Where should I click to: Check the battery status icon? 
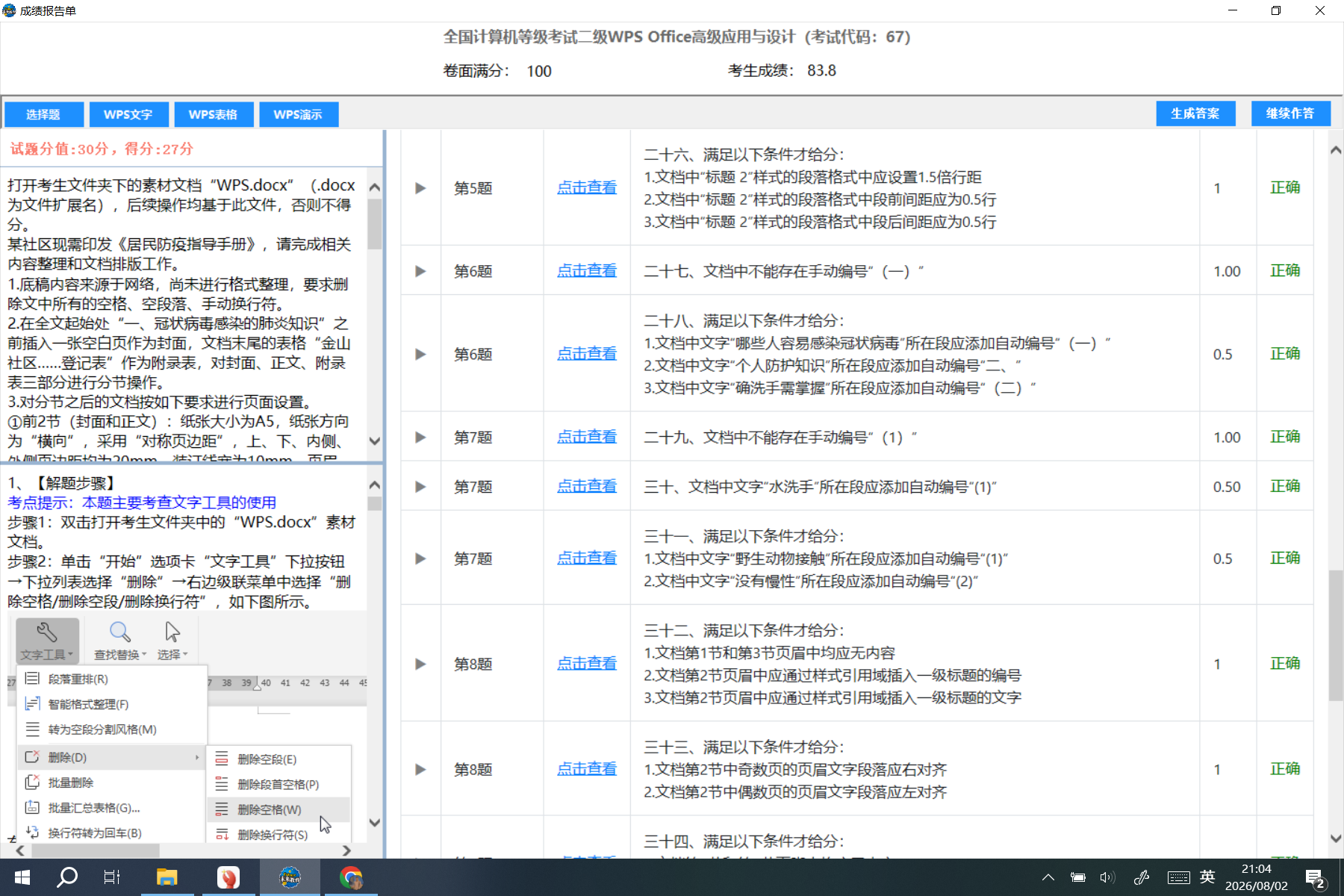(1077, 877)
